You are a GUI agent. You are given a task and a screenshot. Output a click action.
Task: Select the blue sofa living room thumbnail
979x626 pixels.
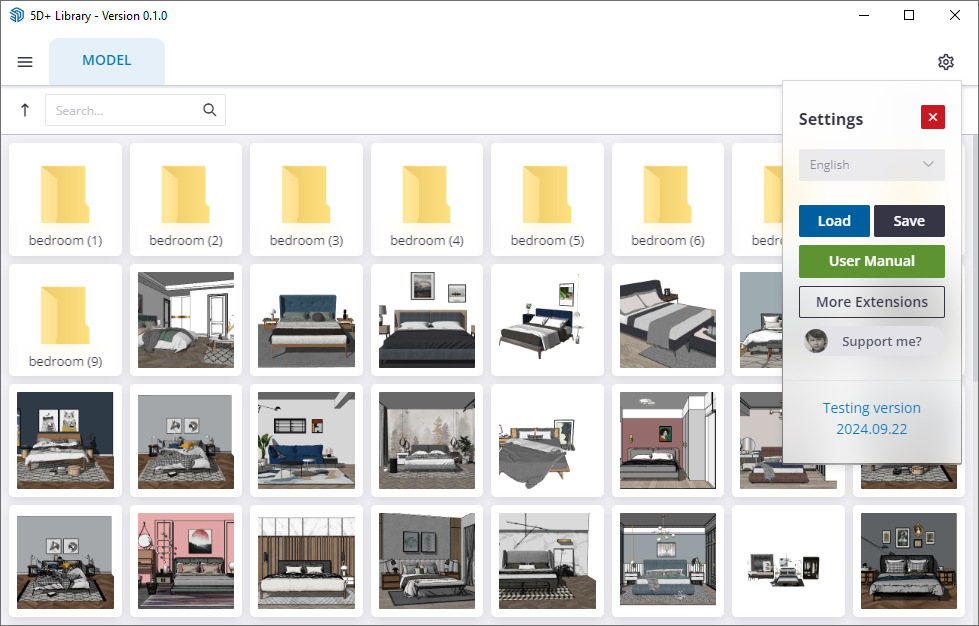[306, 440]
